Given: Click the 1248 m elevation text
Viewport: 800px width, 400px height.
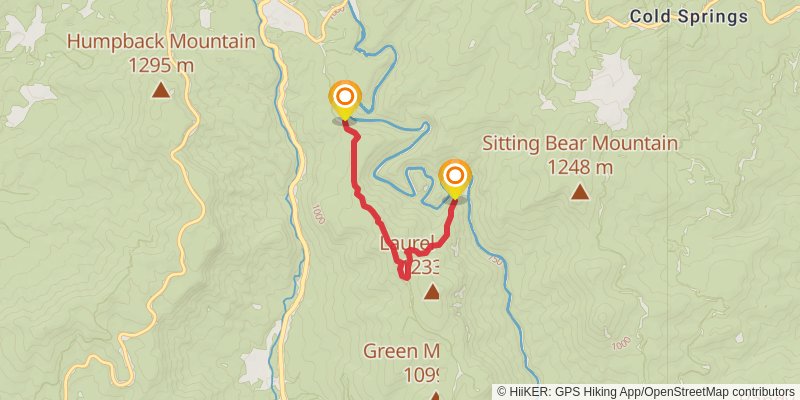Looking at the screenshot, I should click(580, 167).
